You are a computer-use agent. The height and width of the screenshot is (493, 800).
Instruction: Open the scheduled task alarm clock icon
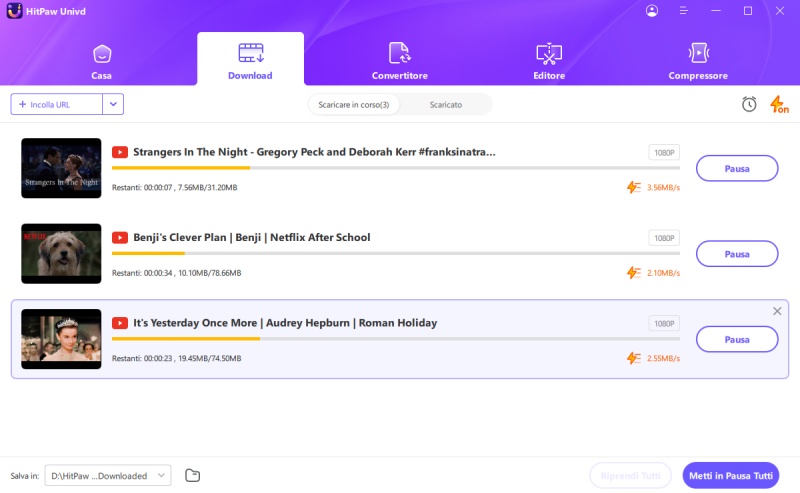point(749,104)
